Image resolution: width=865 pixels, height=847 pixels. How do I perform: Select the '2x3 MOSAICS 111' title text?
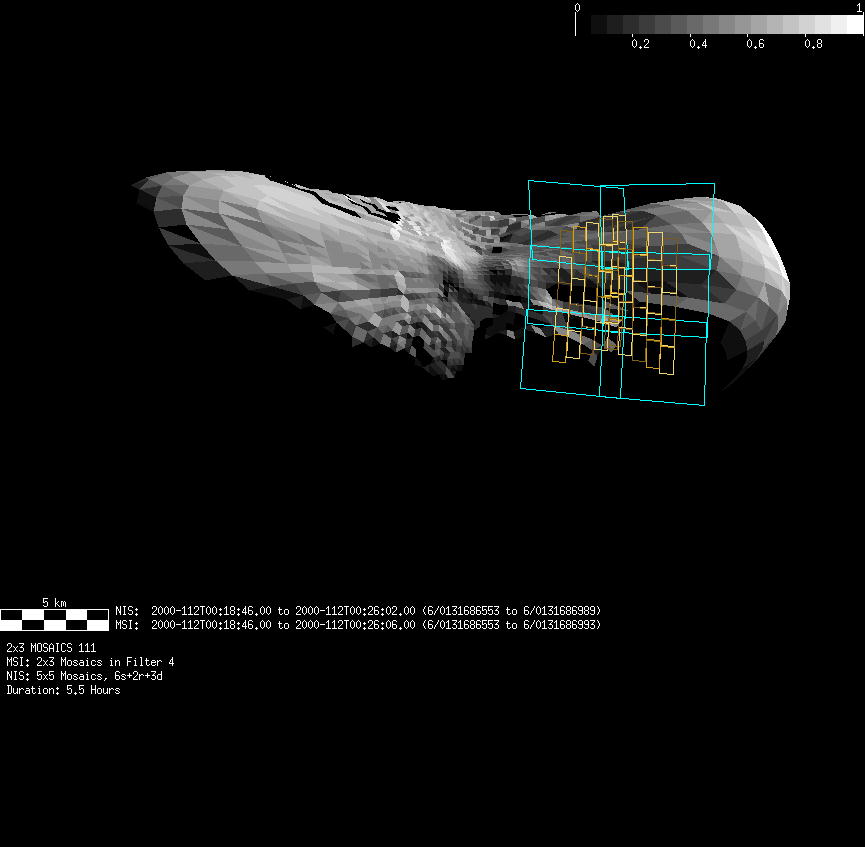pyautogui.click(x=51, y=647)
